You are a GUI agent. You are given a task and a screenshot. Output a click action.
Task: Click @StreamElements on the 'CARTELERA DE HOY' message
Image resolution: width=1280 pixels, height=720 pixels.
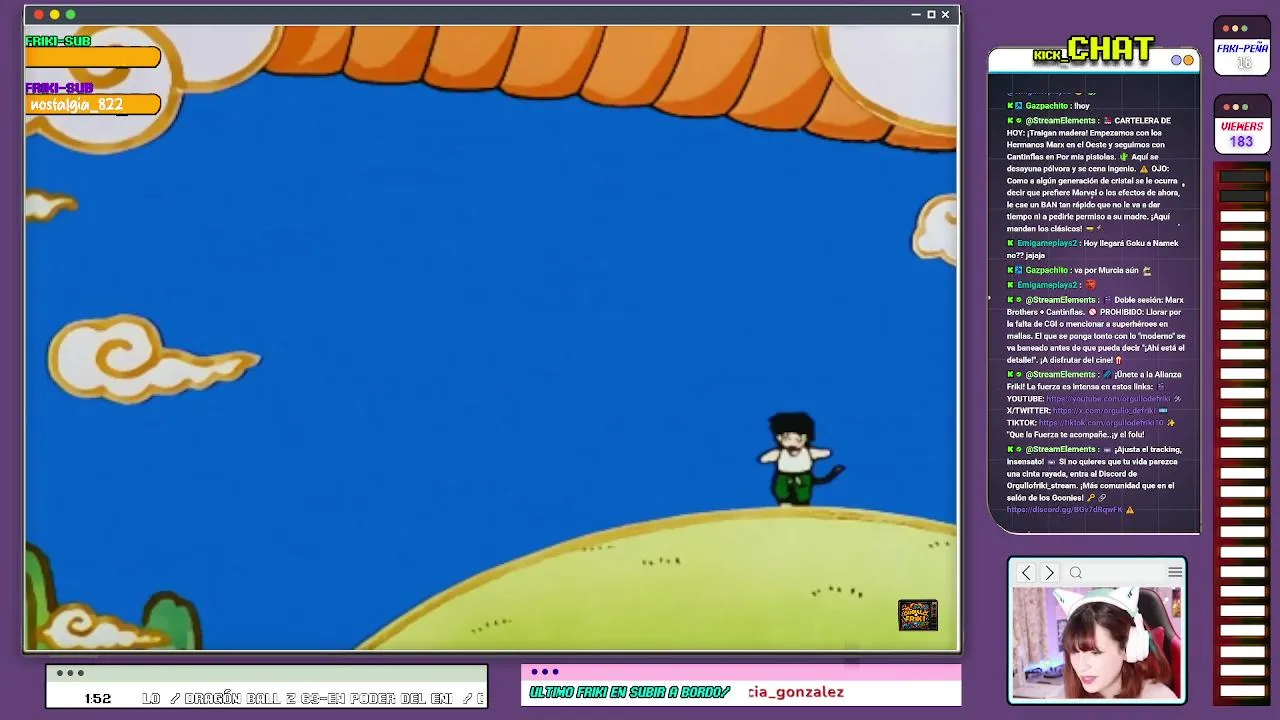pyautogui.click(x=1060, y=121)
